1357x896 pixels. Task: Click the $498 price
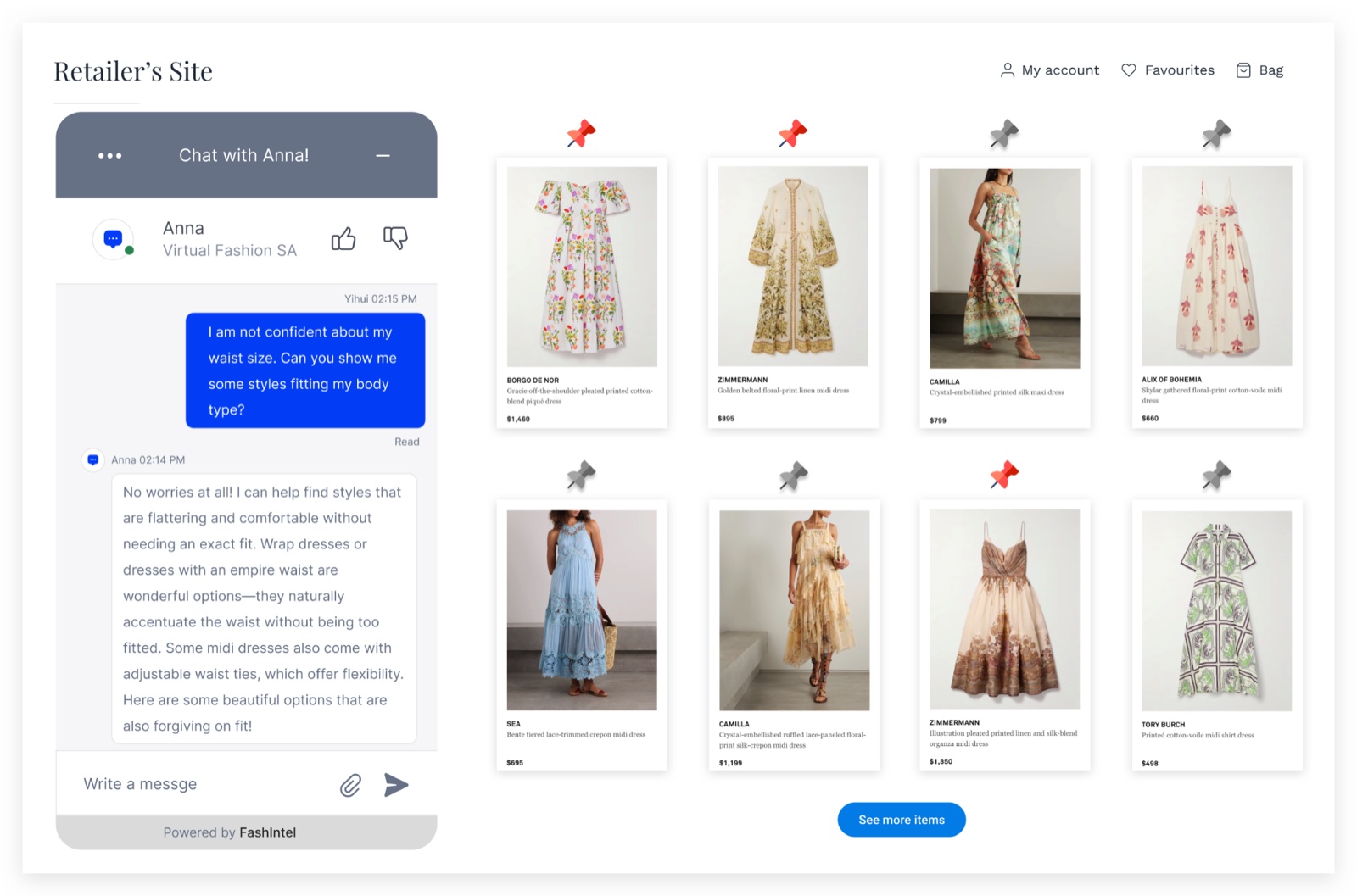1150,764
